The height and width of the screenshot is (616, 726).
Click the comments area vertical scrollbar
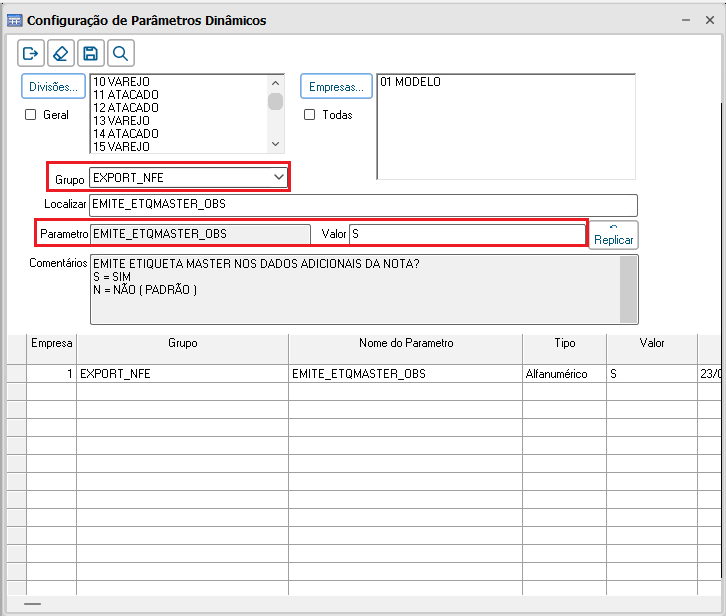coord(628,289)
